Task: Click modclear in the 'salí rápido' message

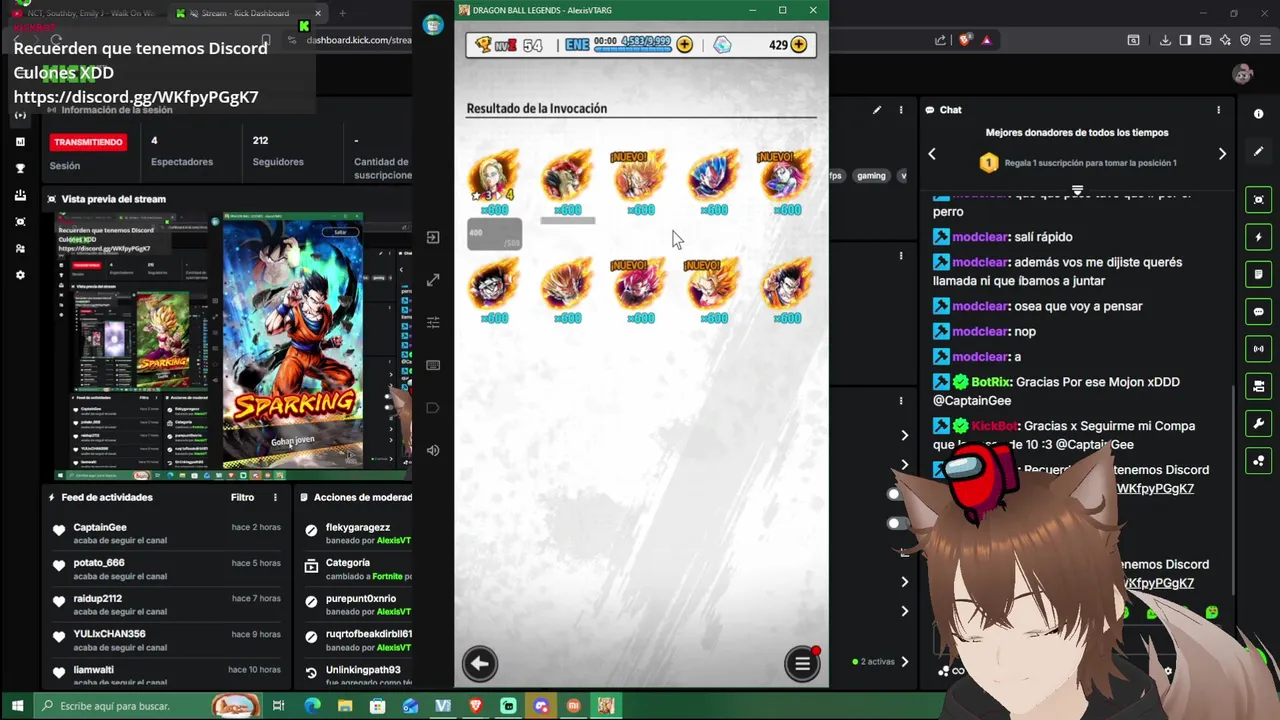Action: click(x=980, y=237)
